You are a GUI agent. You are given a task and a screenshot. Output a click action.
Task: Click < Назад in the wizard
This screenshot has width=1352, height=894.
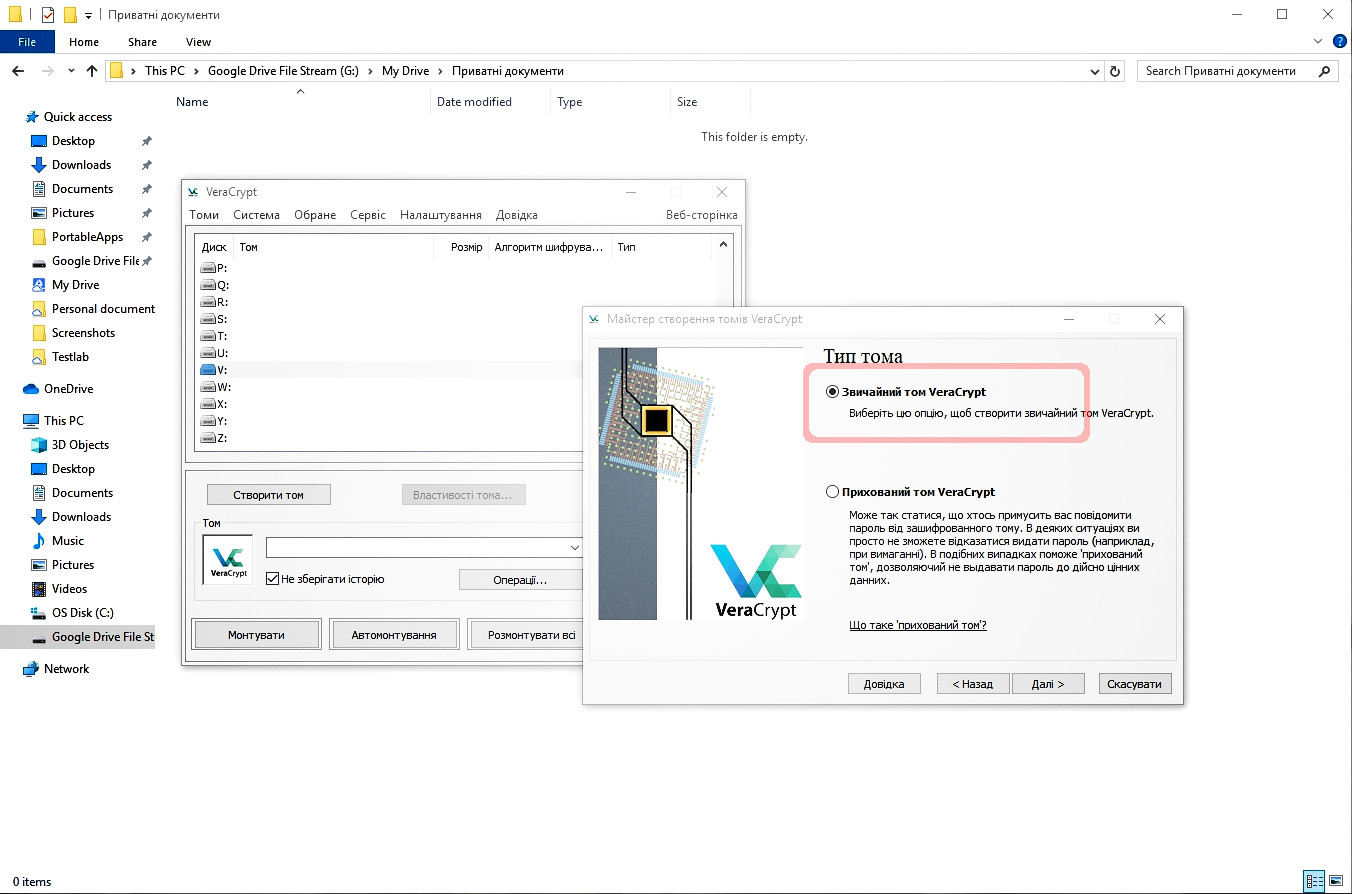973,684
